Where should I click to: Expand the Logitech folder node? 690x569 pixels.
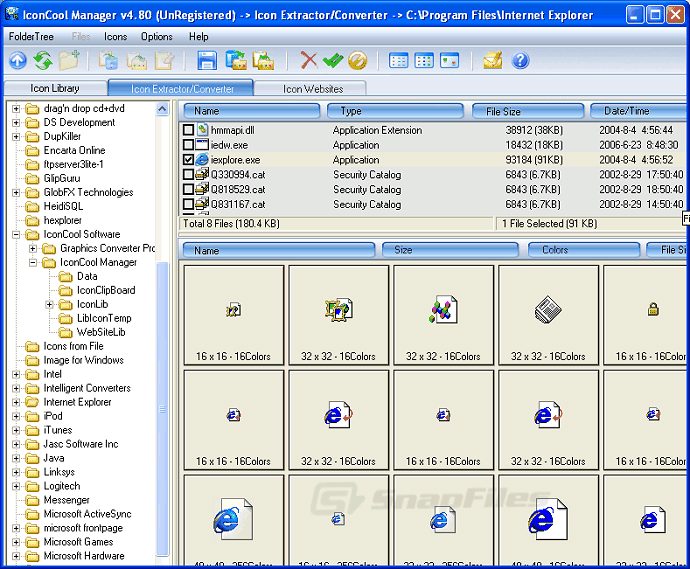[x=16, y=486]
